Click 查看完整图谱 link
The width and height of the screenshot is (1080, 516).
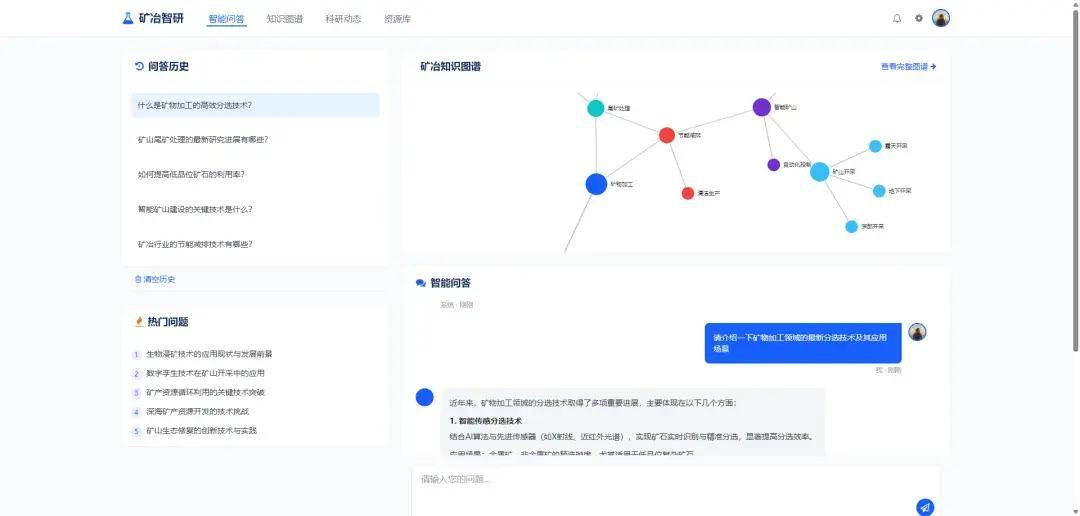(x=908, y=67)
